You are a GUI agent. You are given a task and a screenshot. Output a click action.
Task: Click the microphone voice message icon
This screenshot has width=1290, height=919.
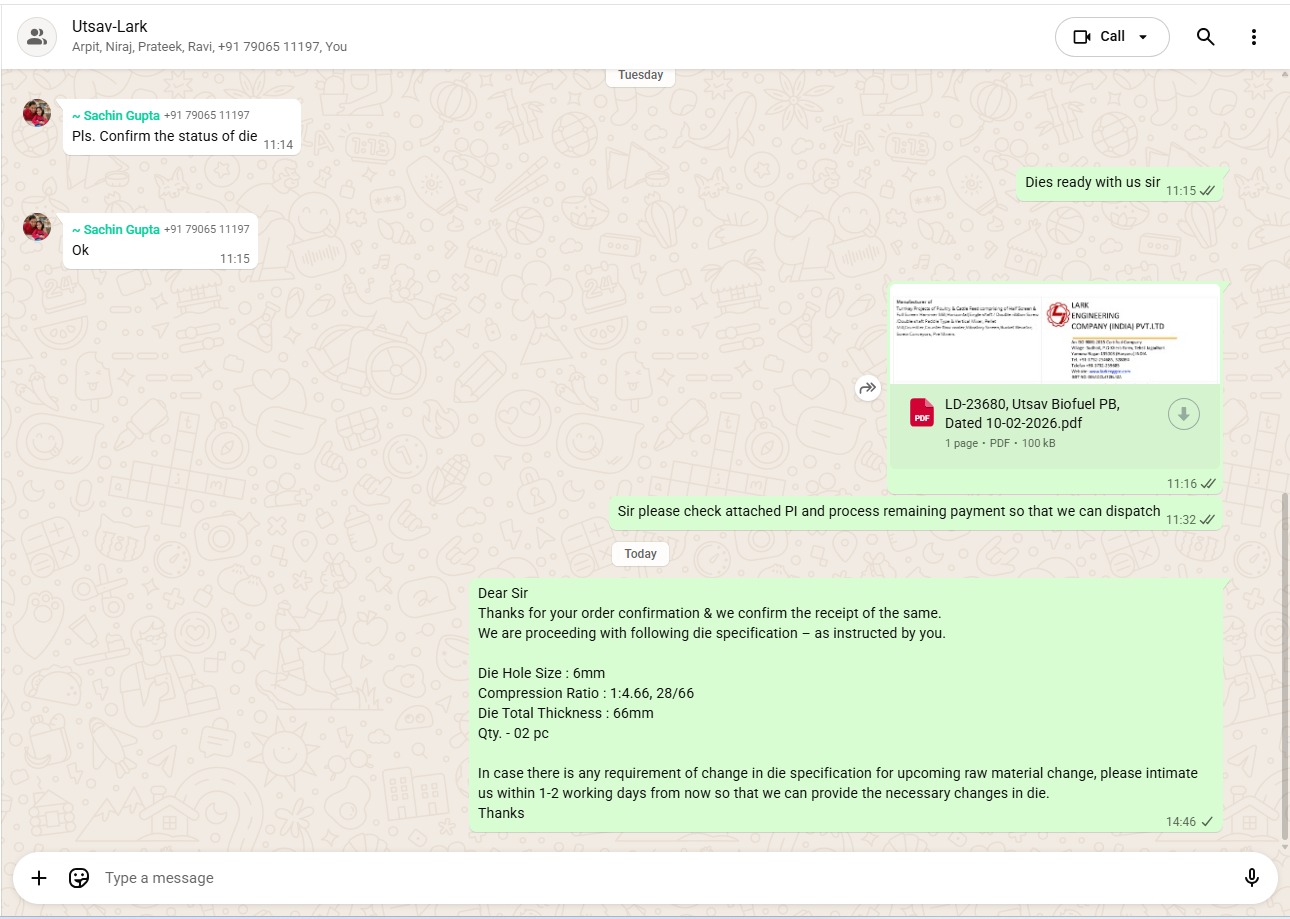click(1251, 878)
